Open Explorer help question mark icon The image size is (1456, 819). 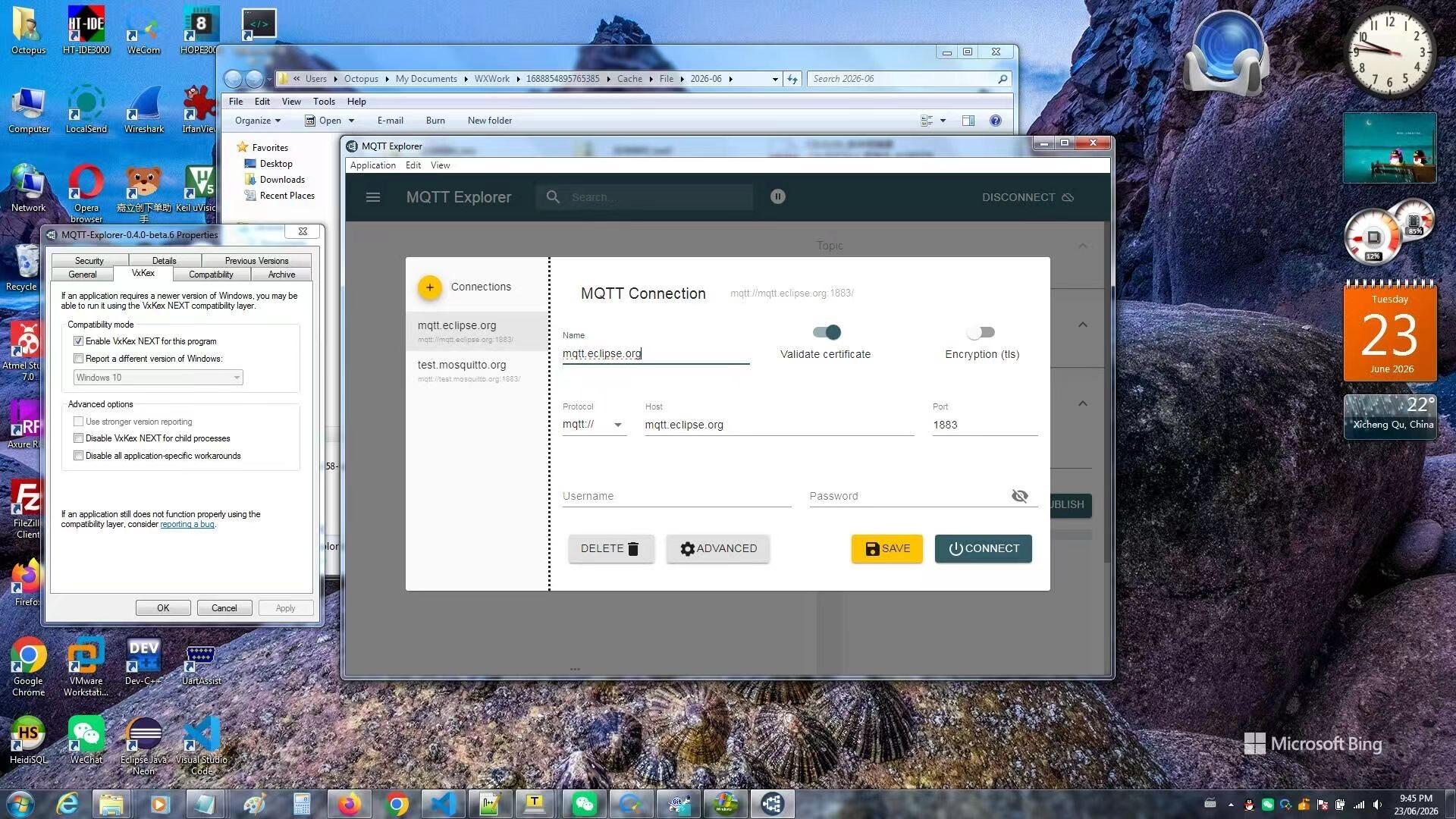(996, 121)
